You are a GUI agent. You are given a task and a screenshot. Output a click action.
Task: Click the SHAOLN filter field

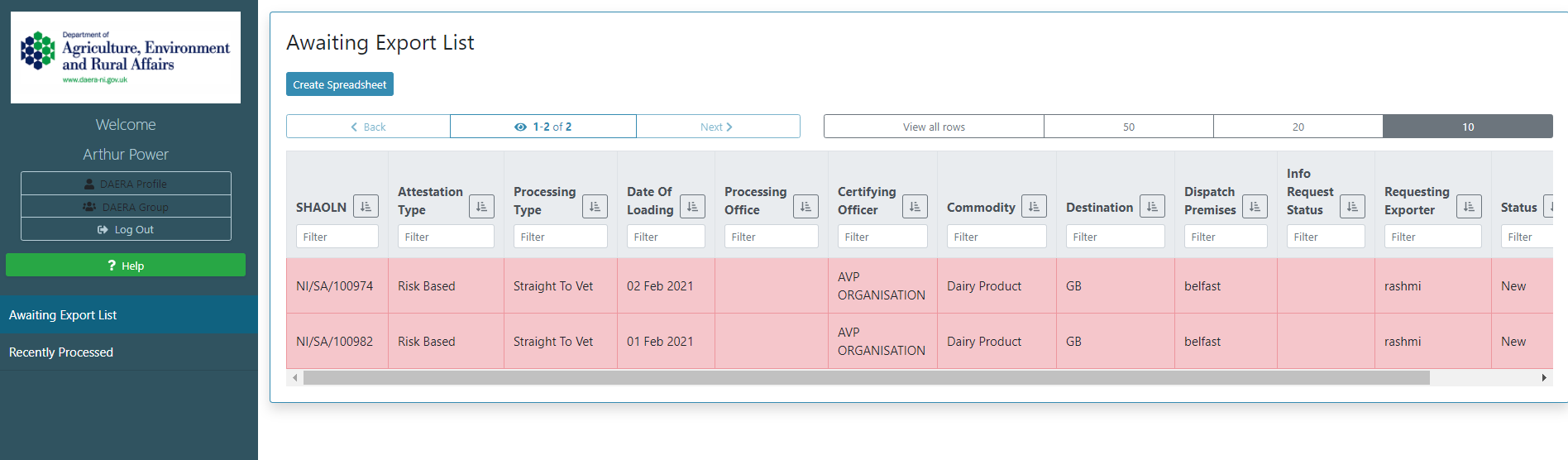click(337, 237)
